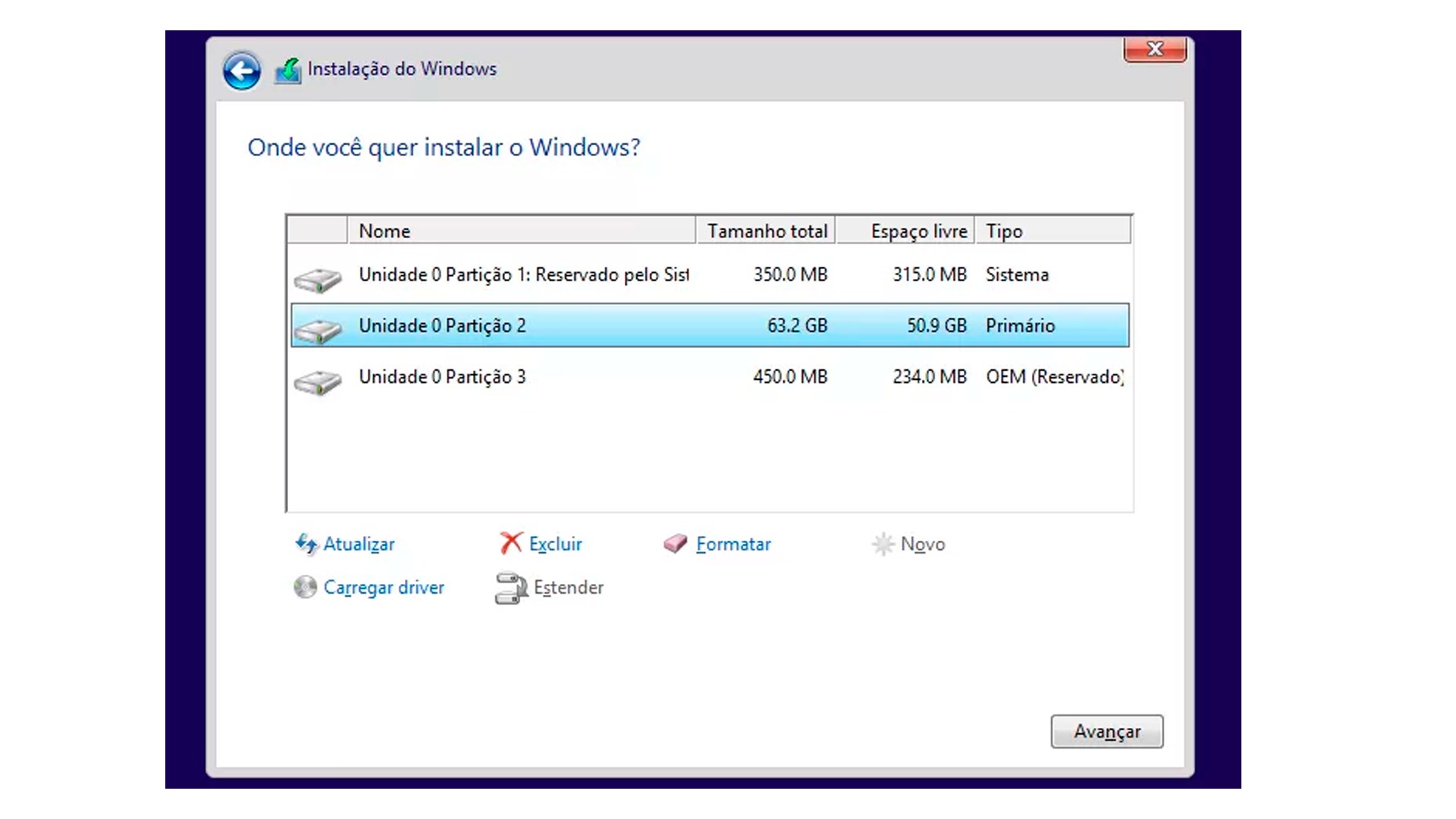Select Unidade 0 Partição 3 row
The width and height of the screenshot is (1456, 819).
coord(710,377)
